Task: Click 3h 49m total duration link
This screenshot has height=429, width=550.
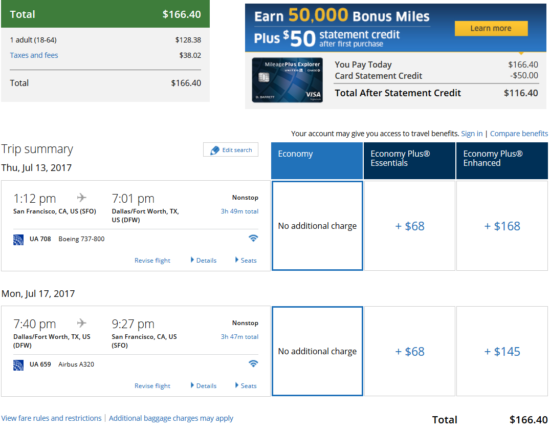Action: pyautogui.click(x=240, y=211)
